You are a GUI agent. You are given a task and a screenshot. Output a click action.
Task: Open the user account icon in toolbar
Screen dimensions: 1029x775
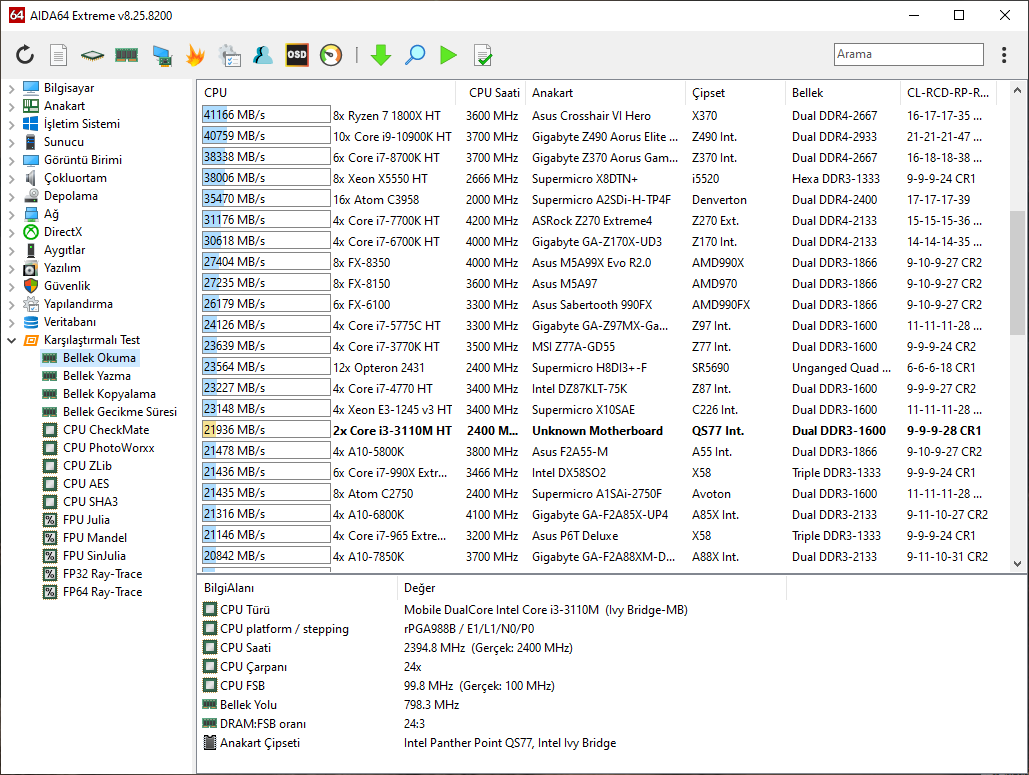(262, 54)
